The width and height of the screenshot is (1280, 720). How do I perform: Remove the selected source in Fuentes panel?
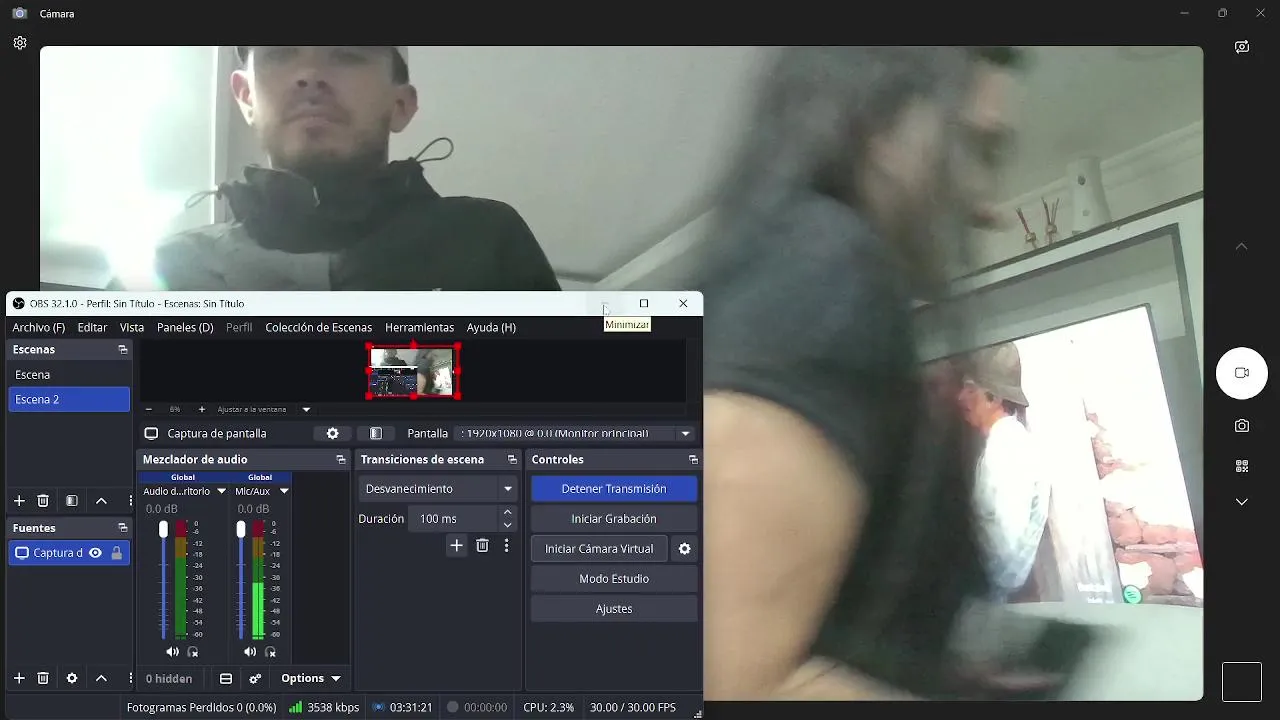[43, 678]
